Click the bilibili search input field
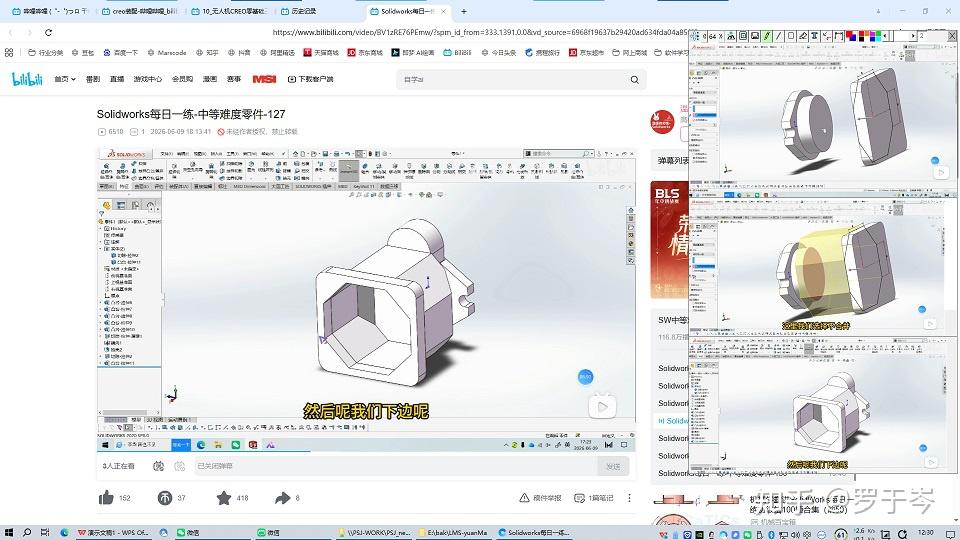The width and height of the screenshot is (960, 540). (512, 80)
